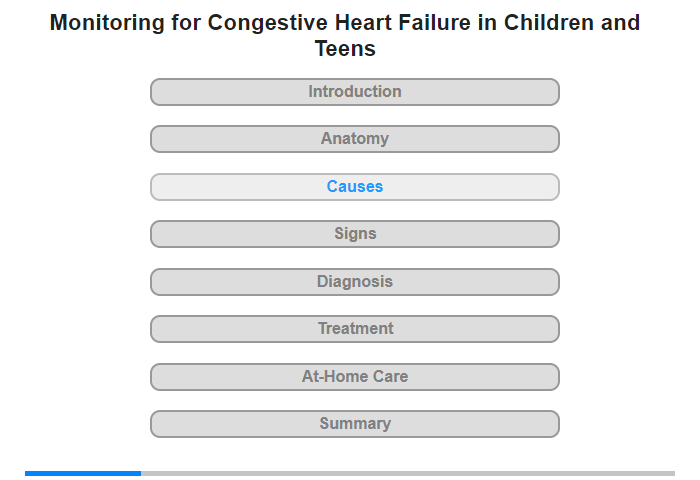Open the Introduction section
This screenshot has width=700, height=480.
pos(354,92)
